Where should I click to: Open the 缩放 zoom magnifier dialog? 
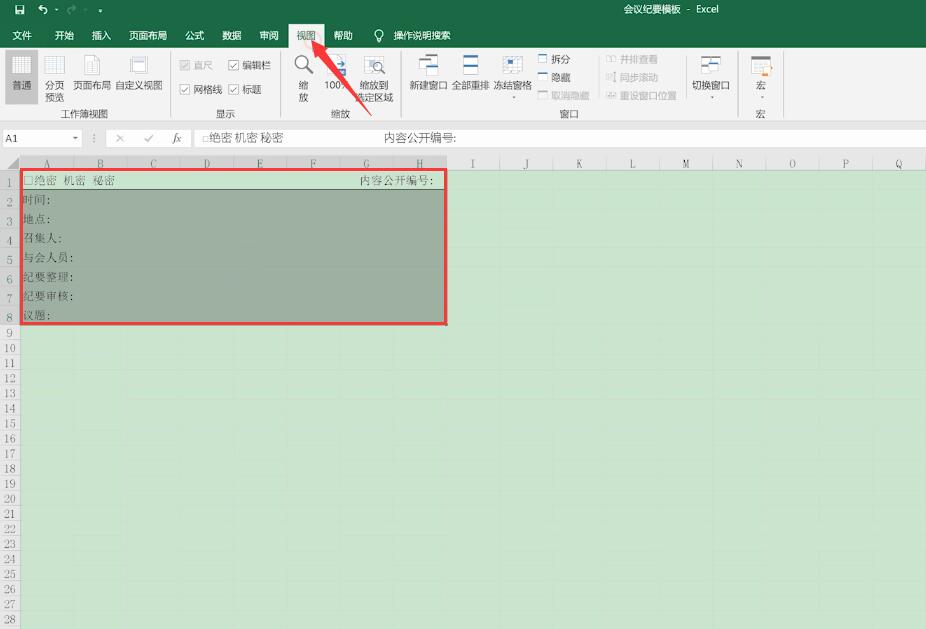[x=304, y=78]
